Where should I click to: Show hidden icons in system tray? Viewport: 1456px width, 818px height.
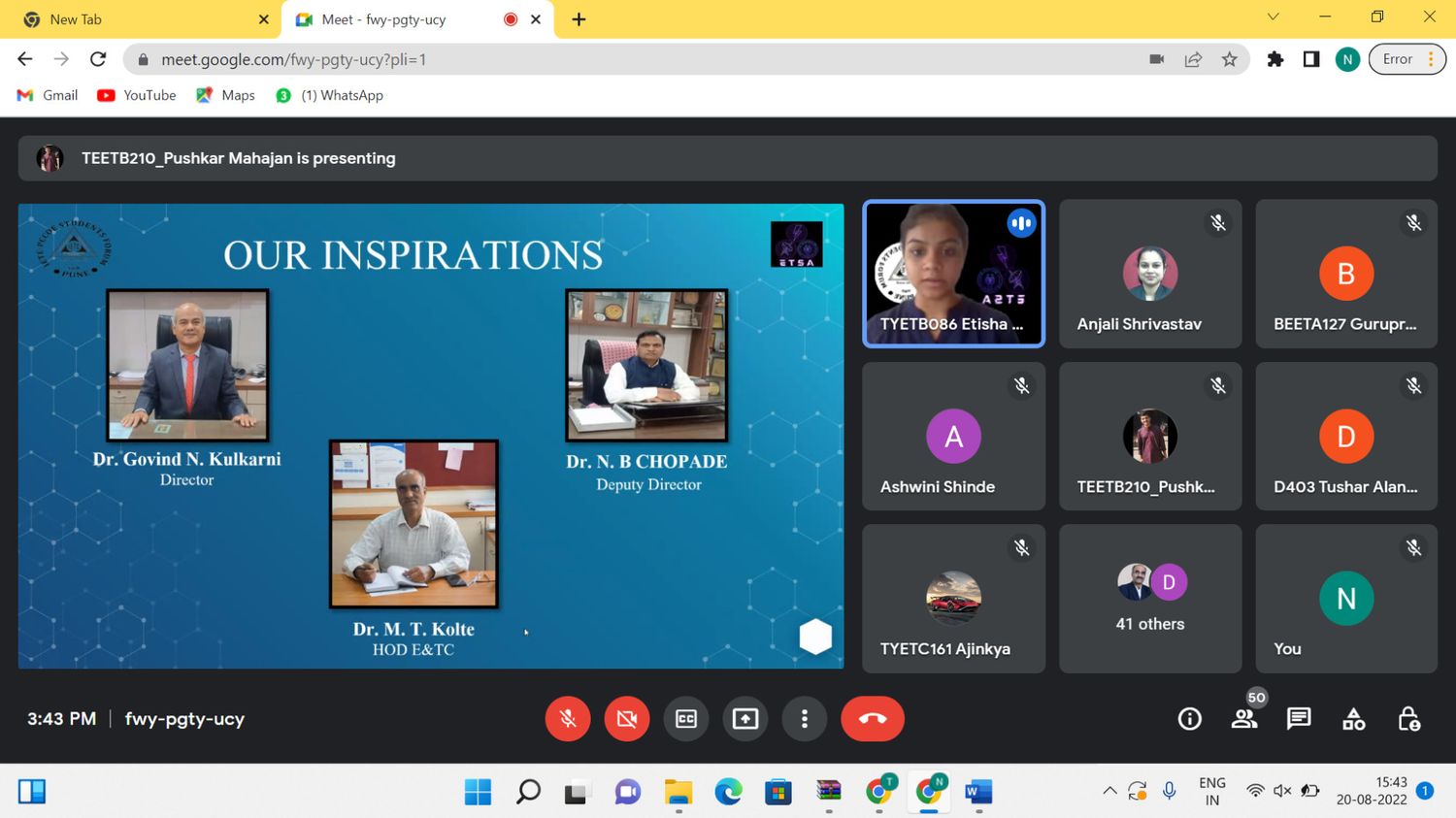[x=1109, y=791]
